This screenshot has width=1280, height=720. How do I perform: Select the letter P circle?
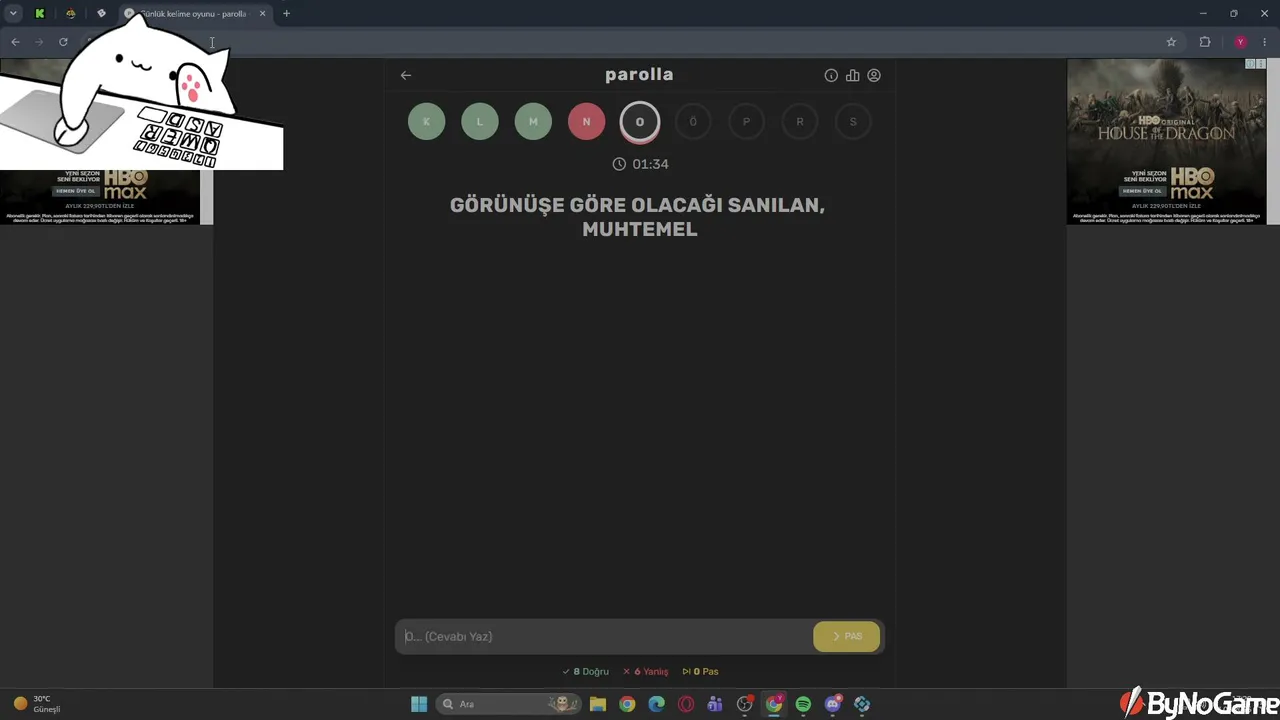click(746, 122)
